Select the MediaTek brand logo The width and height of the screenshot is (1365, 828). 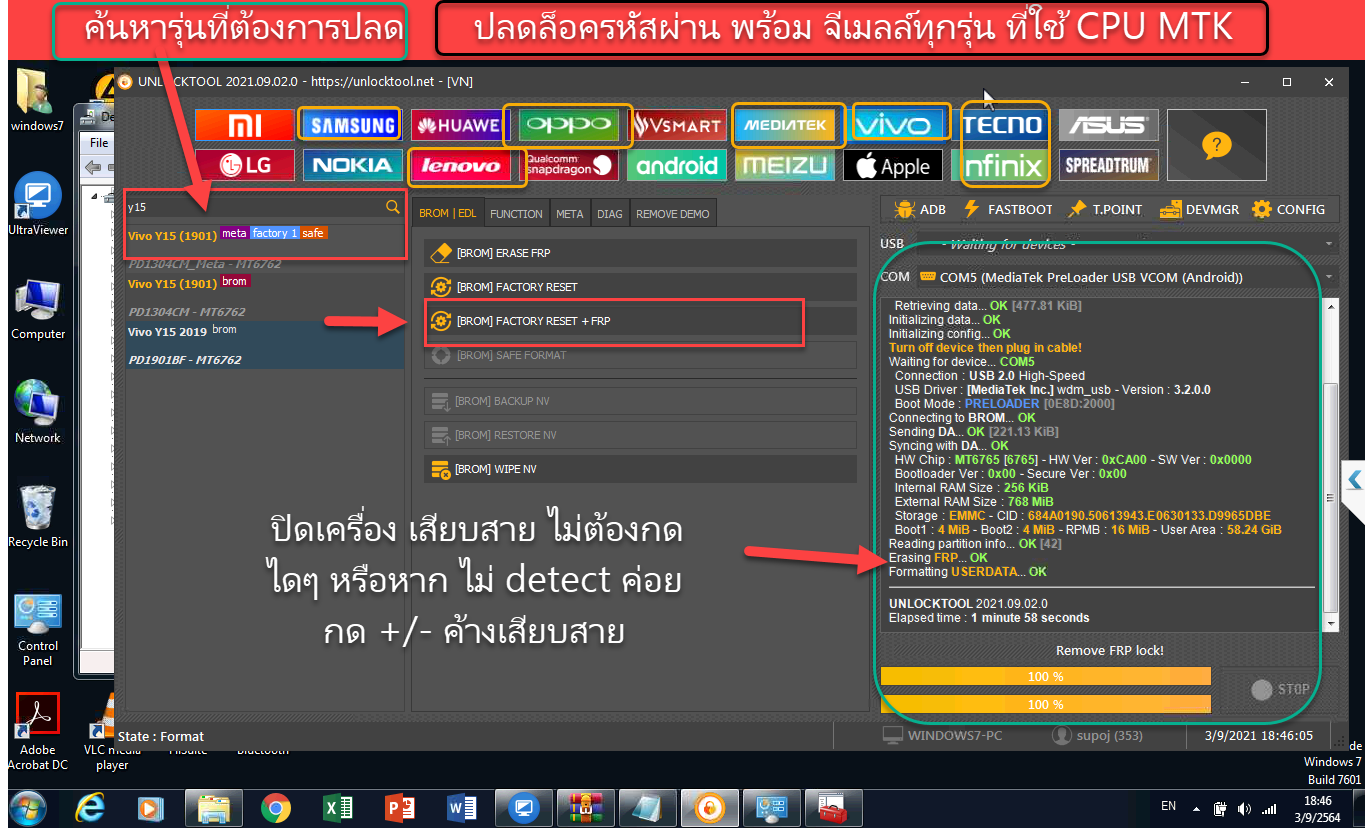click(x=785, y=125)
